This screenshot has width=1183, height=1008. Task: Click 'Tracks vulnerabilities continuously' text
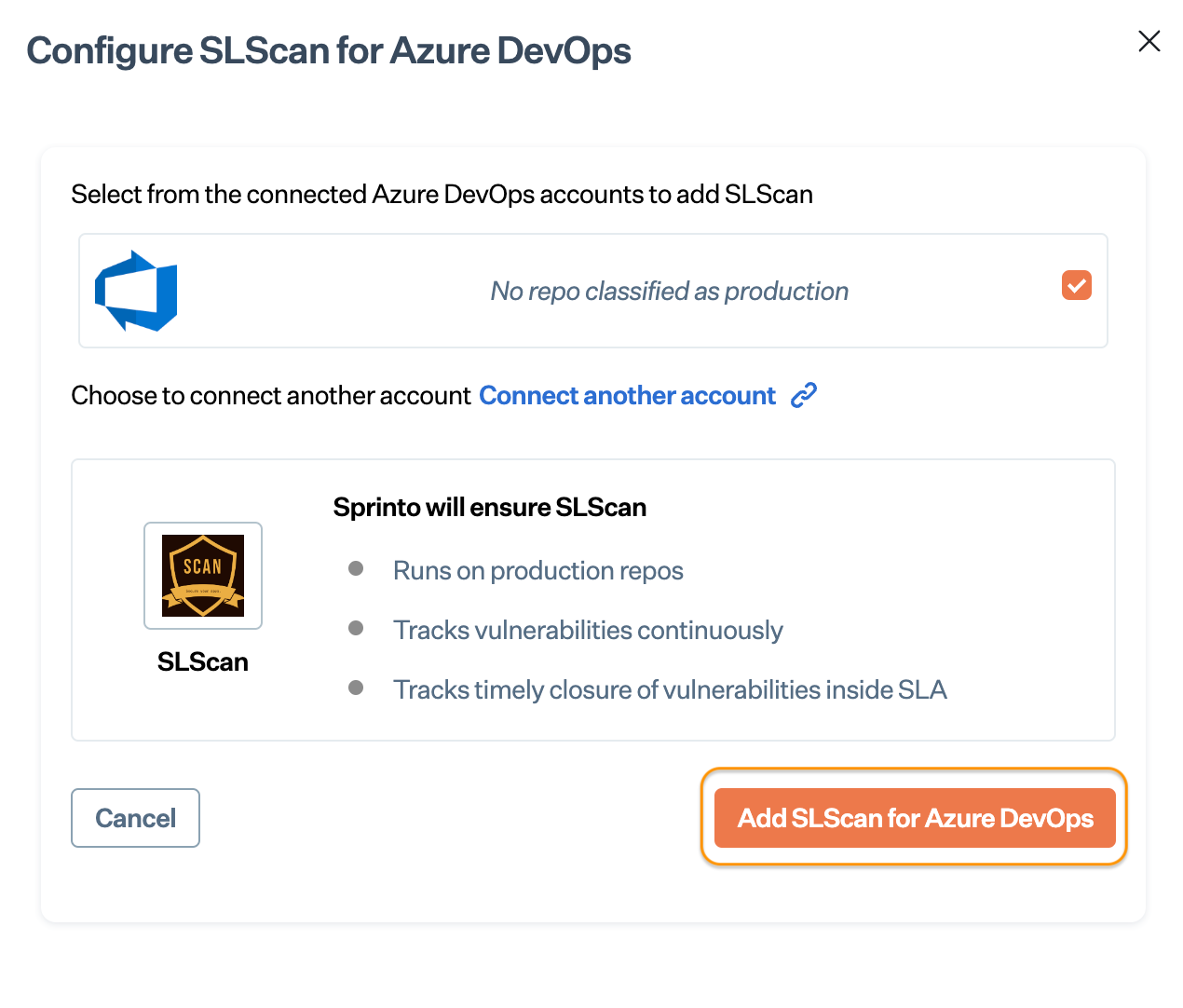point(588,631)
